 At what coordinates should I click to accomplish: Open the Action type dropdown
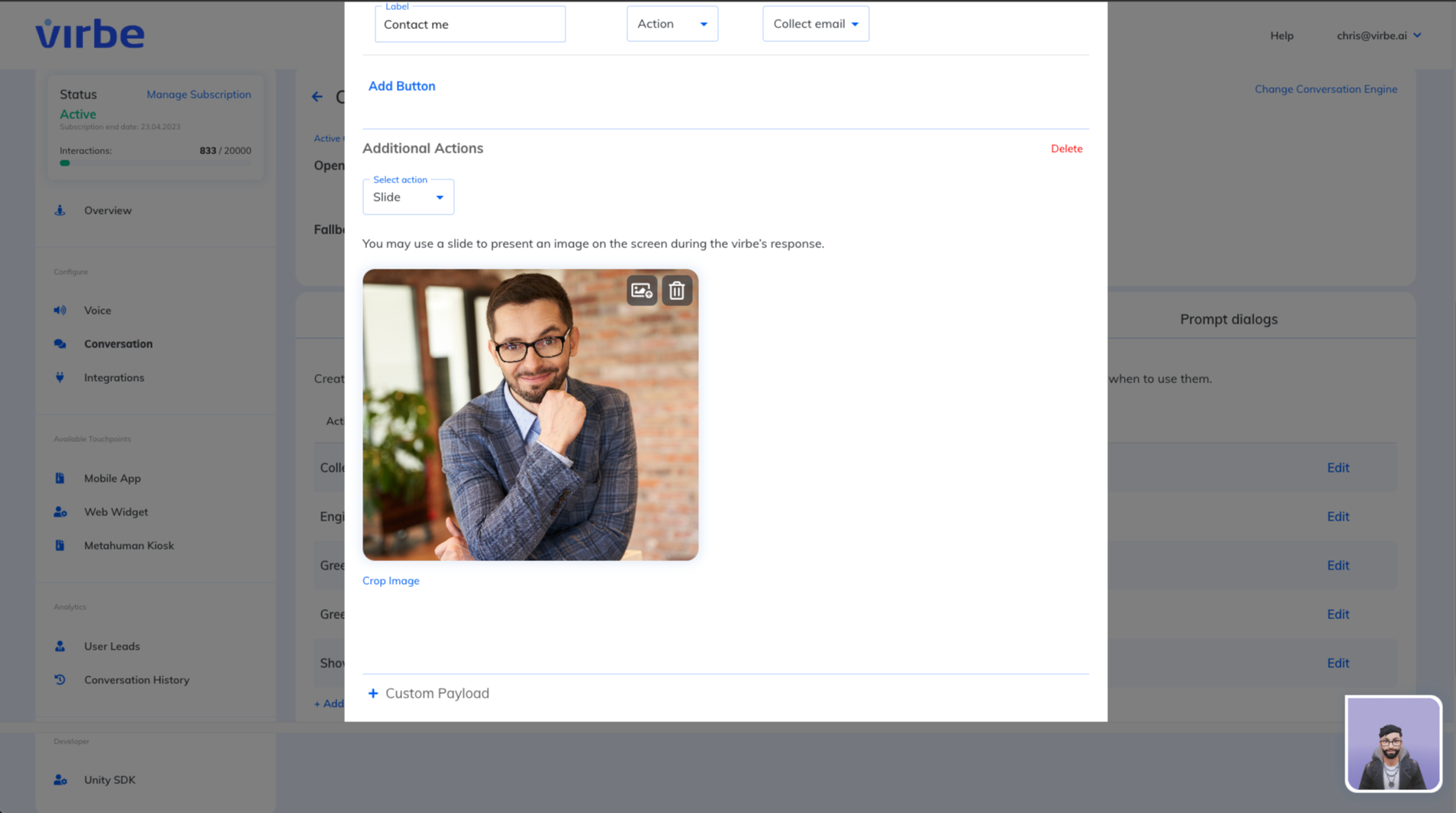[672, 24]
